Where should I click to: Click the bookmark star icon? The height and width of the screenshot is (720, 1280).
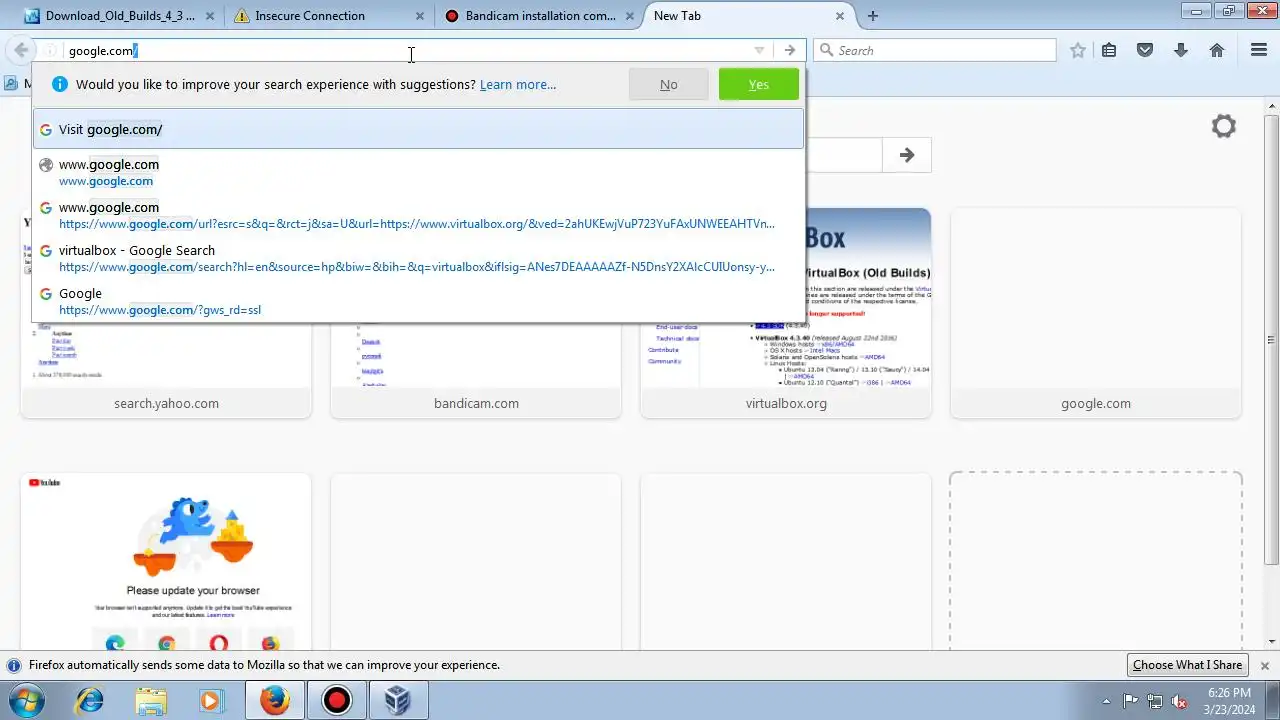(x=1077, y=50)
